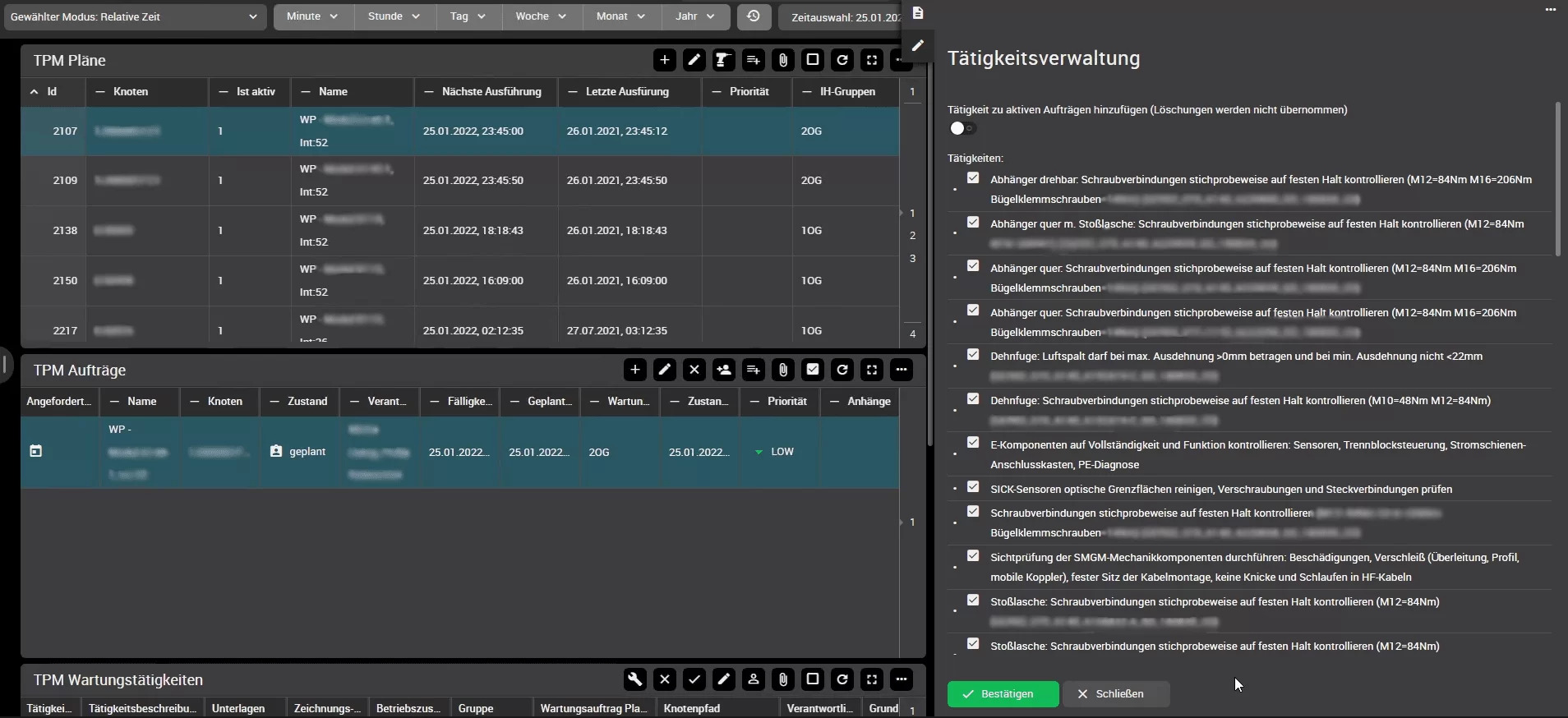Click the LOW priority cell in TPM Aufträge
Image resolution: width=1568 pixels, height=718 pixels.
[781, 452]
